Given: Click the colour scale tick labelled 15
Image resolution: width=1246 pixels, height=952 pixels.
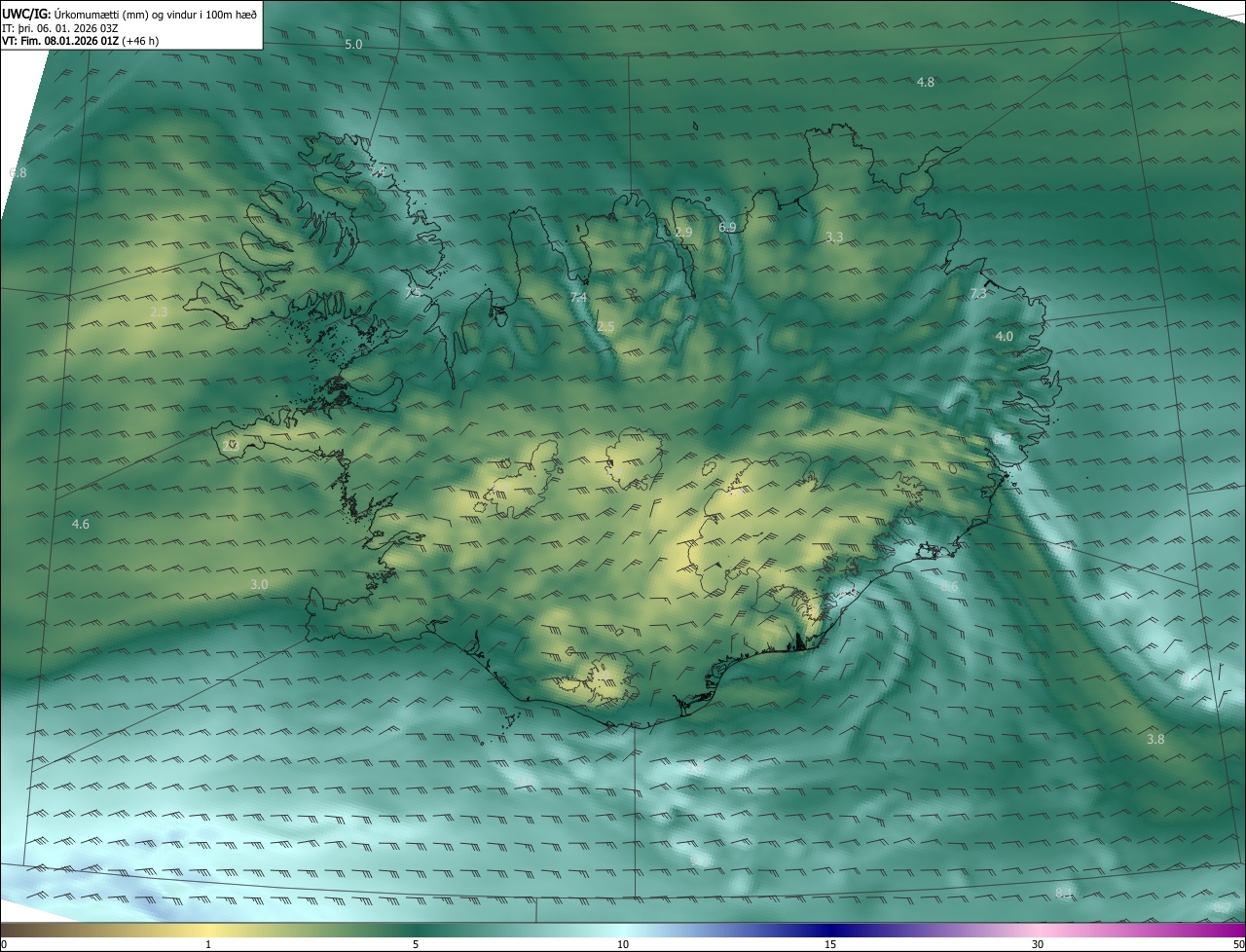Looking at the screenshot, I should coord(830,945).
